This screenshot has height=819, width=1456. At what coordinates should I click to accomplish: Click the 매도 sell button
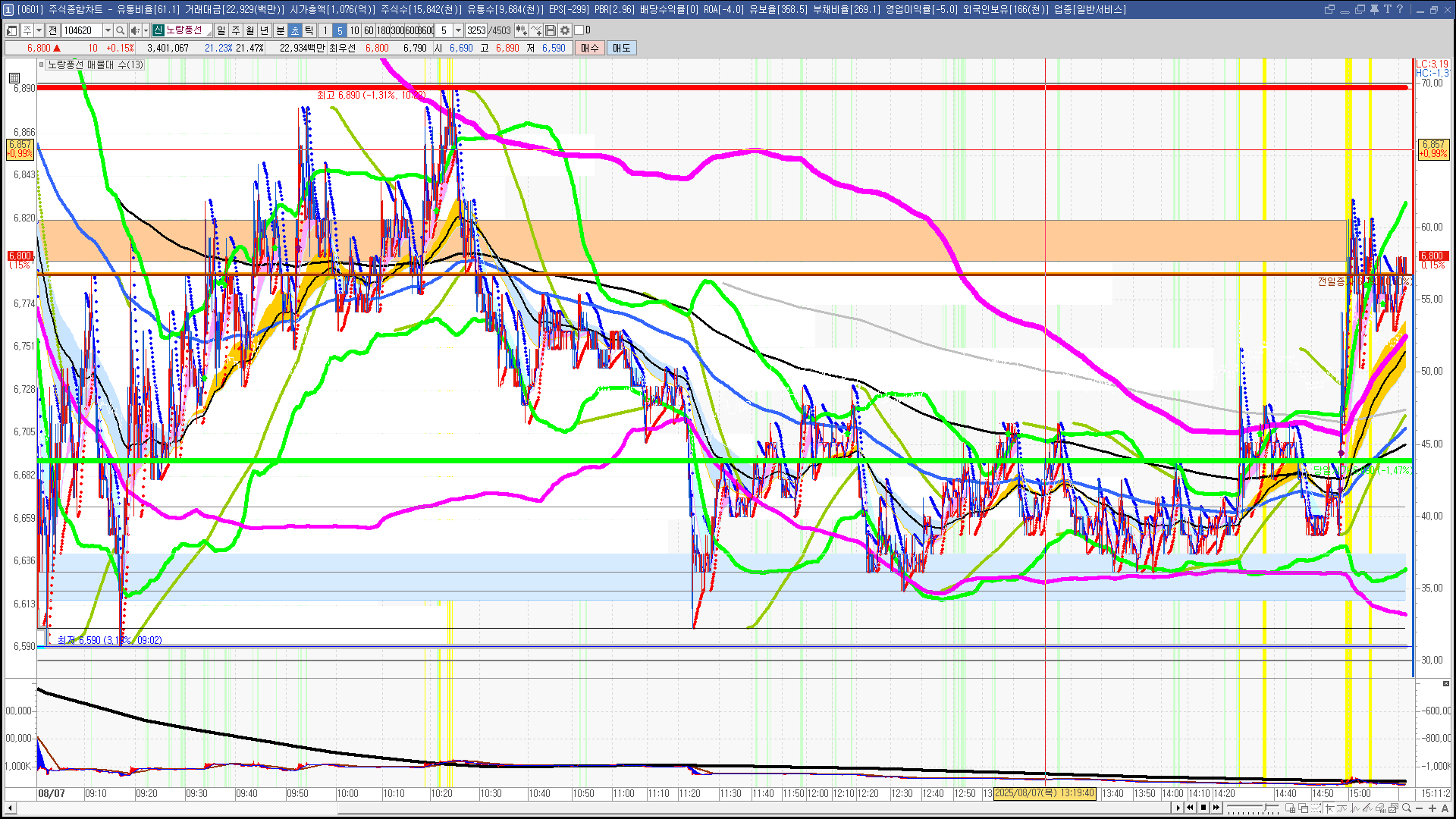coord(621,48)
